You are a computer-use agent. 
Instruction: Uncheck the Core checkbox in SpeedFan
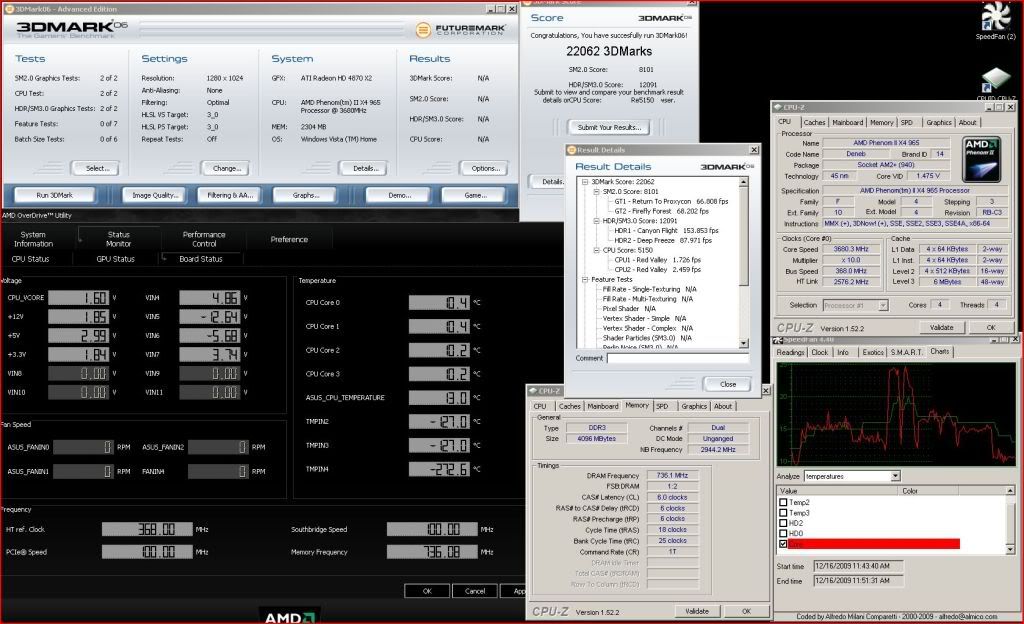coord(782,544)
